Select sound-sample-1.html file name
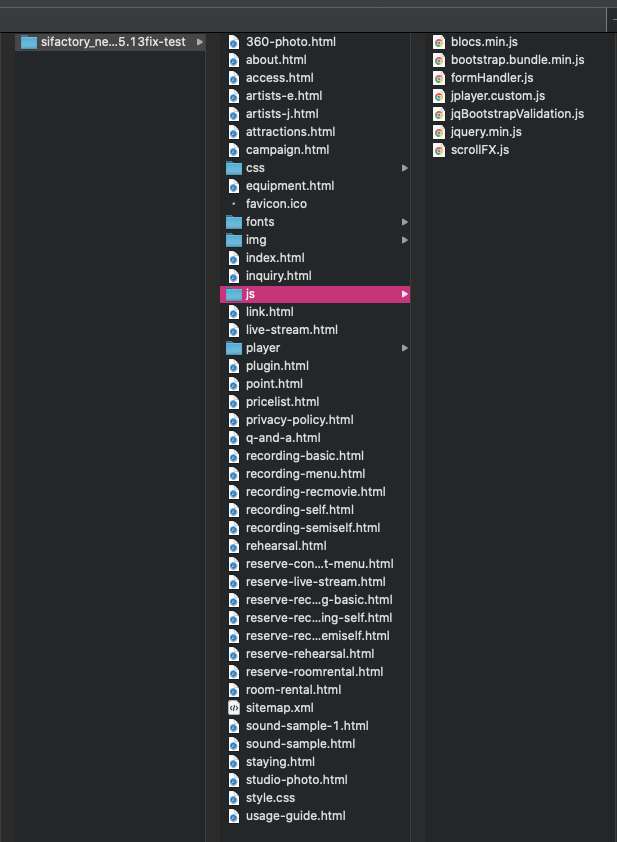The image size is (617, 842). pos(307,726)
